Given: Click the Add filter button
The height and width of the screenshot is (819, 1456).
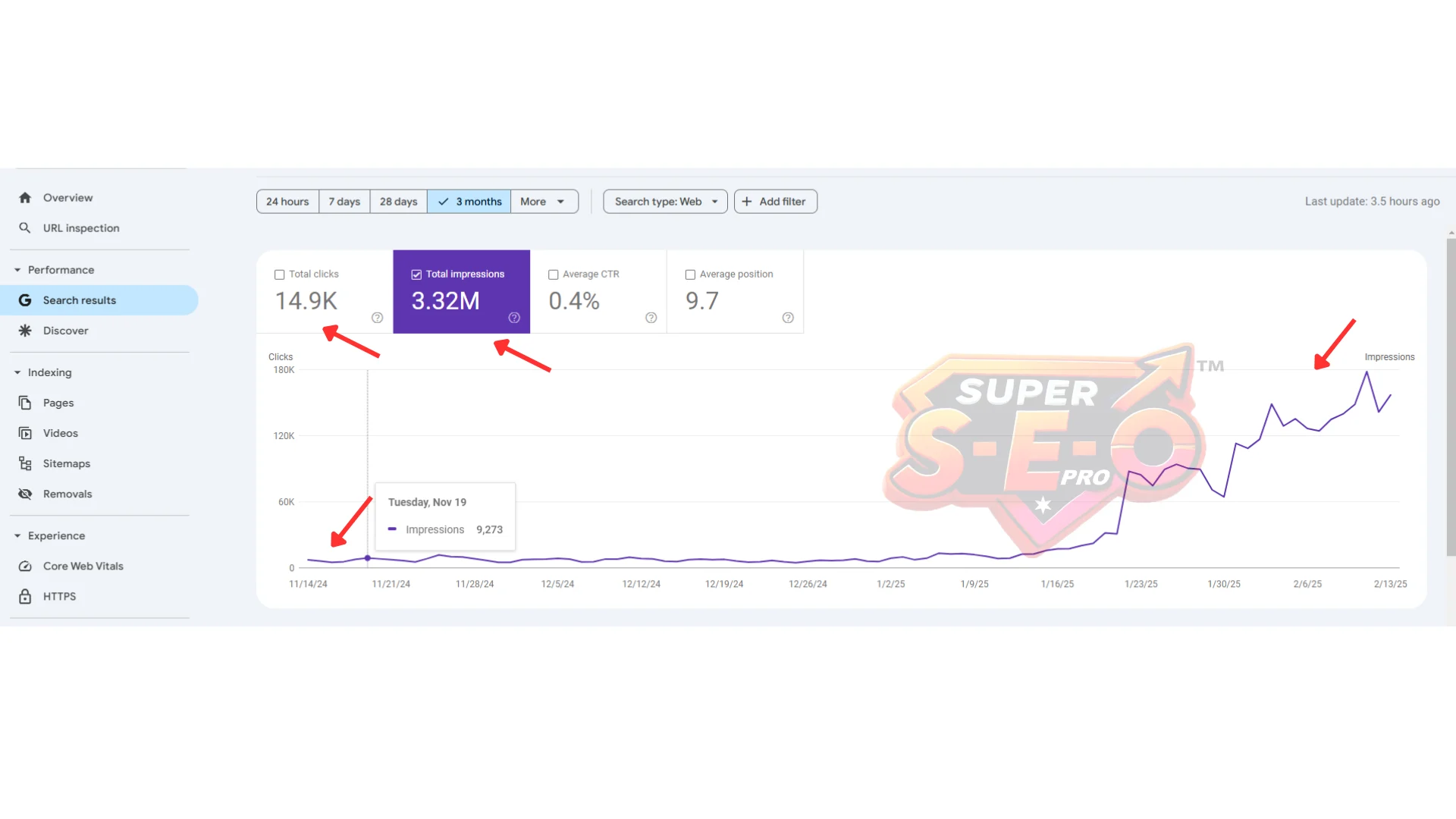Looking at the screenshot, I should [x=775, y=202].
